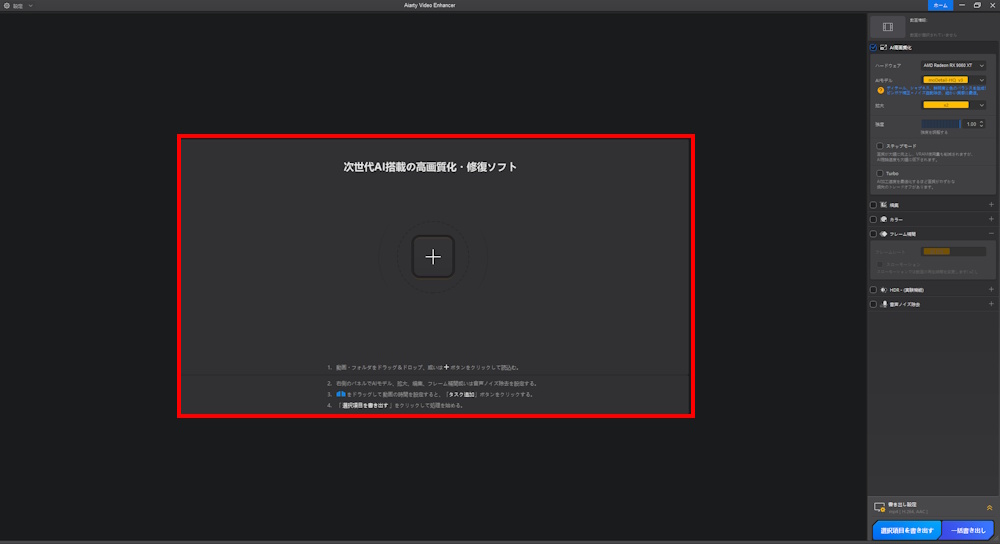Open the AIモデル moDetail-HQ v3 dropdown
The height and width of the screenshot is (544, 1000).
tap(953, 80)
